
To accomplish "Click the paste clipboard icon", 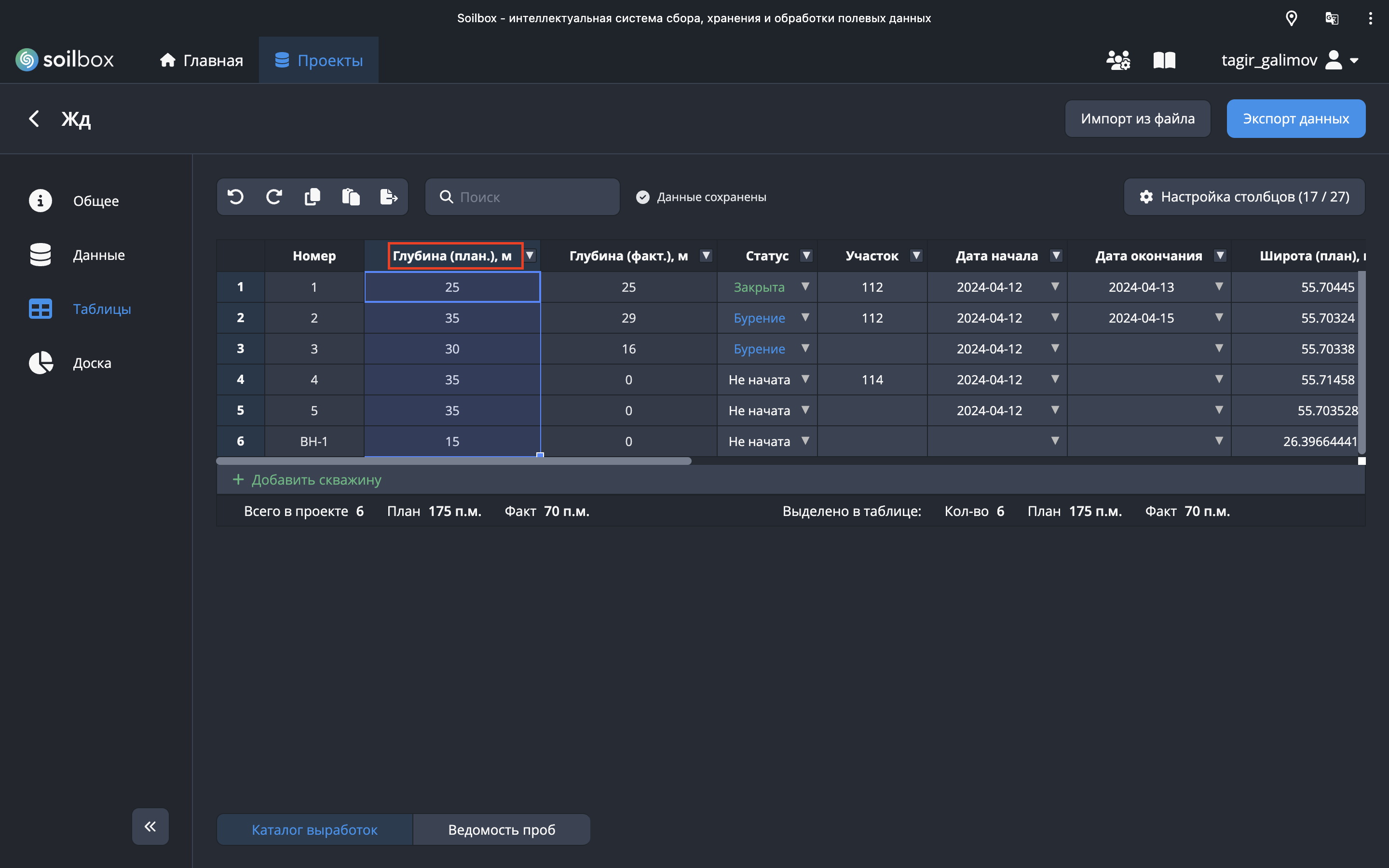I will [351, 197].
